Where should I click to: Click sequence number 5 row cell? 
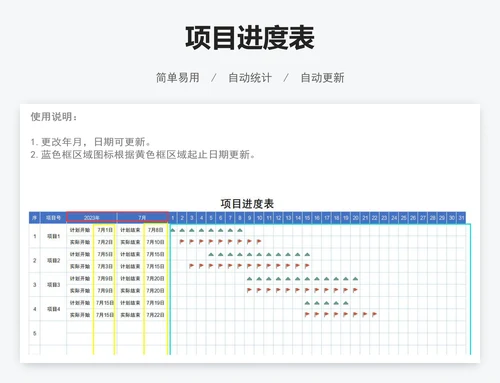pyautogui.click(x=34, y=333)
